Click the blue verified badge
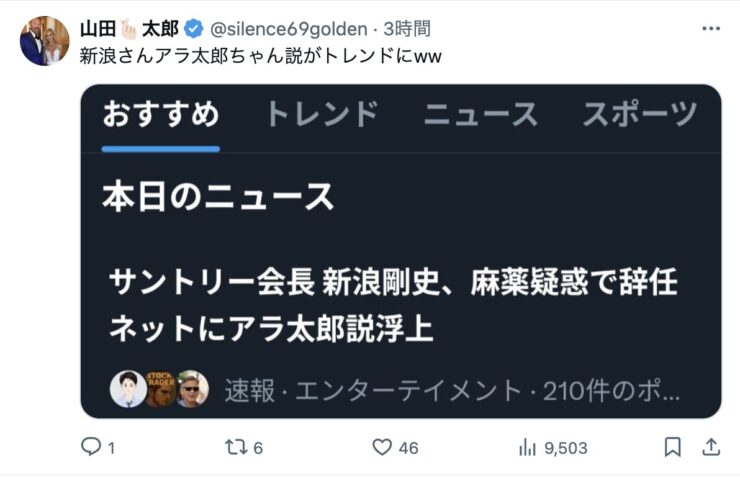This screenshot has height=478, width=740. click(193, 29)
